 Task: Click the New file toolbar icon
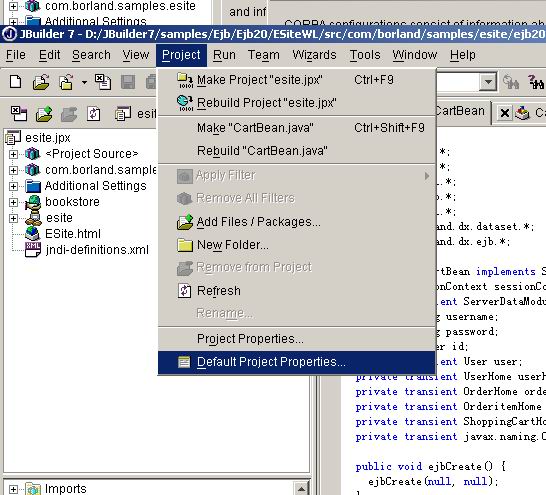tap(16, 82)
